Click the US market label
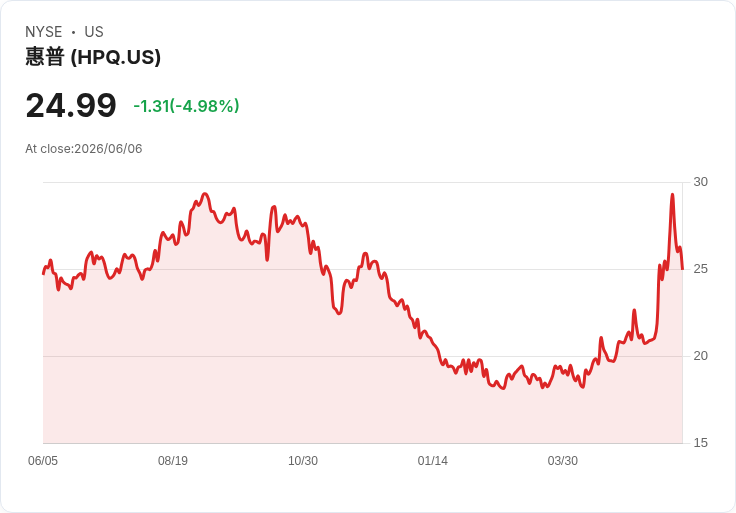Image resolution: width=736 pixels, height=513 pixels. 94,32
